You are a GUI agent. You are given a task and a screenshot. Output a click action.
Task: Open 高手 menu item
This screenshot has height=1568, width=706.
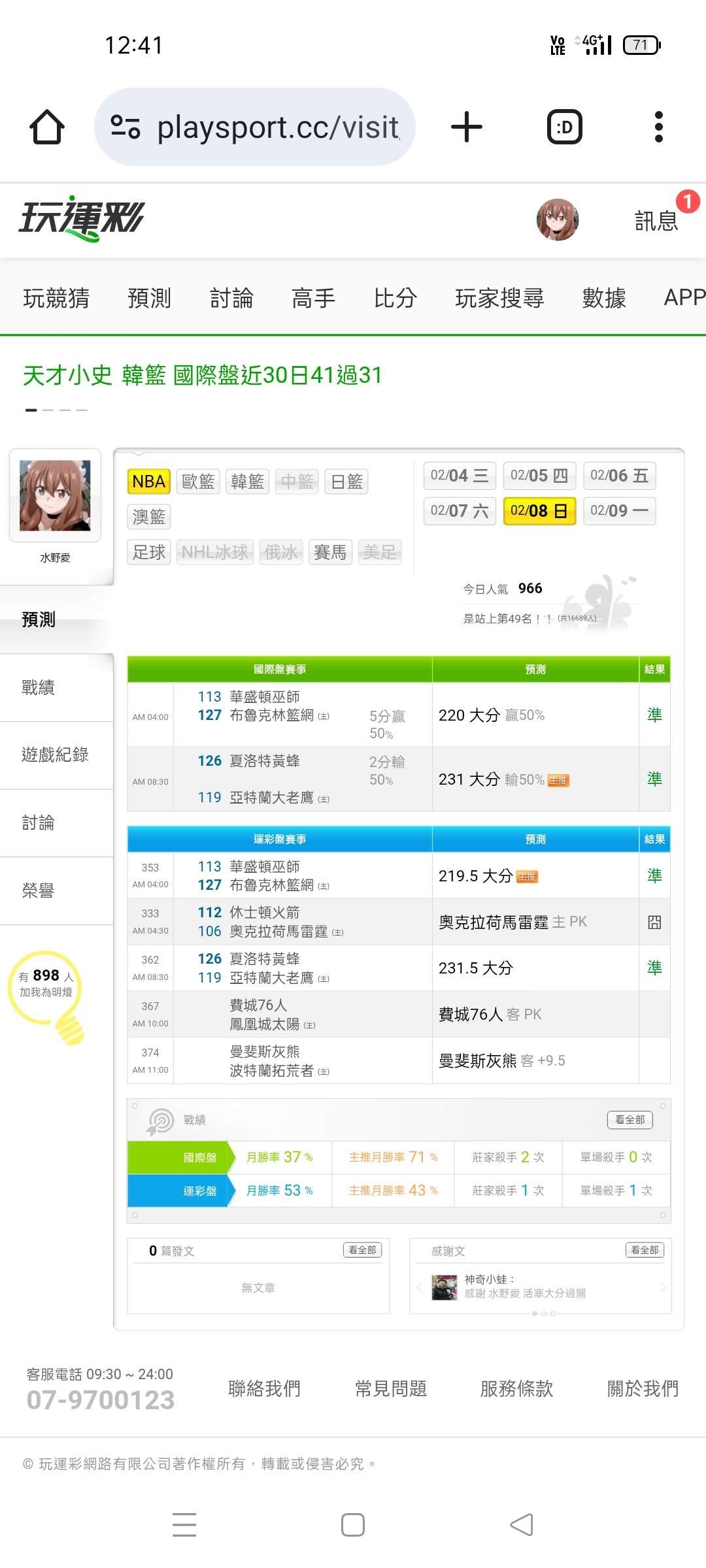coord(313,298)
